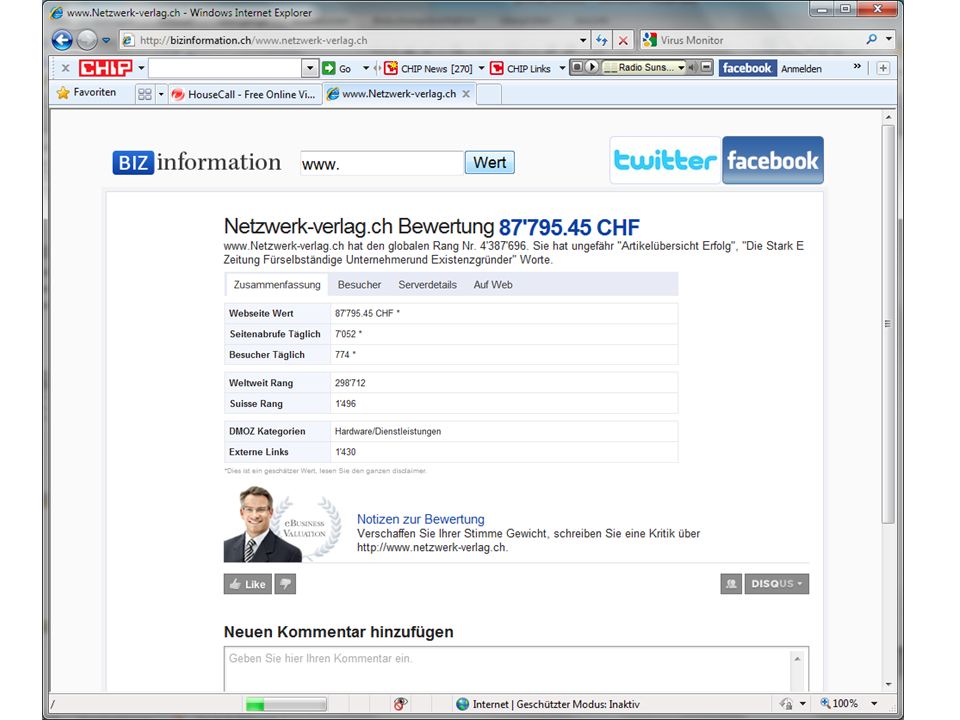The width and height of the screenshot is (960, 720).
Task: Expand the CHIP toolbar search box dropdown
Action: click(x=310, y=68)
